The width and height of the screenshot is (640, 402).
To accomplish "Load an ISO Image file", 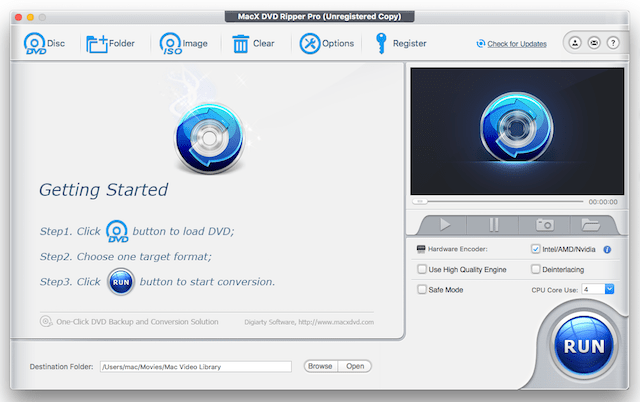I will (183, 43).
